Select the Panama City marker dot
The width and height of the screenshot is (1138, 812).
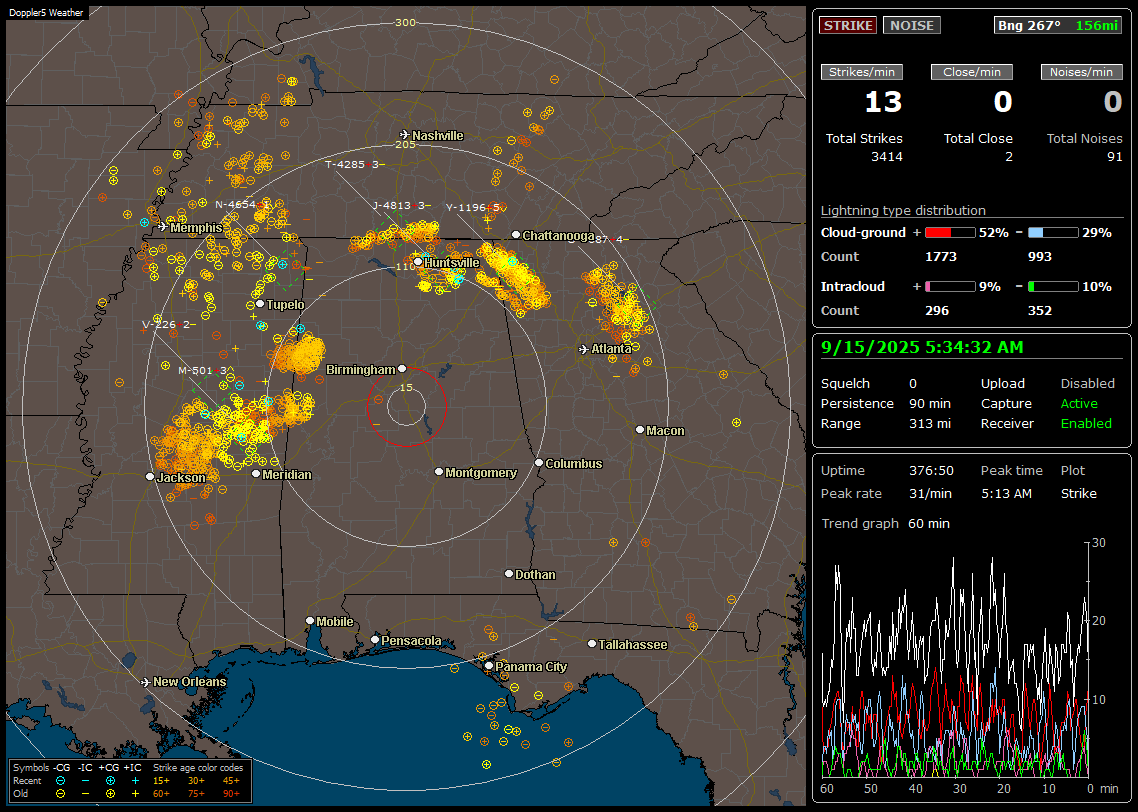489,665
